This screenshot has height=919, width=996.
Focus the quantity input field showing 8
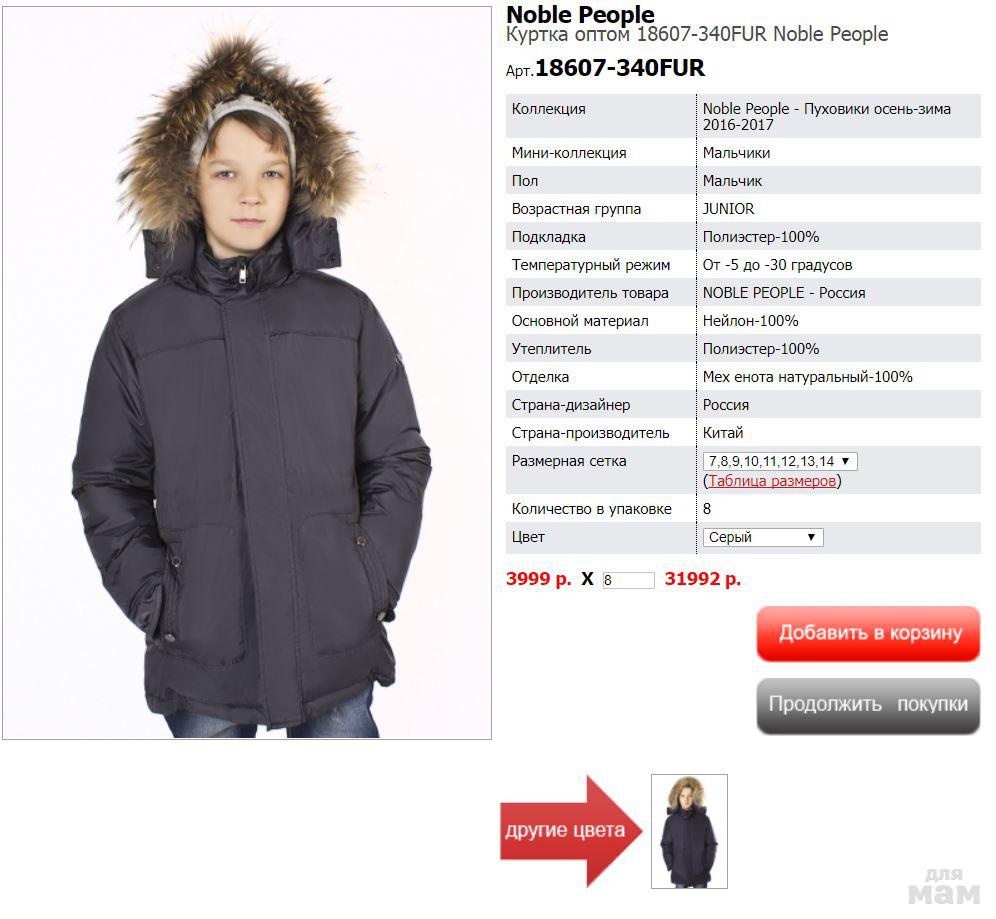[628, 580]
